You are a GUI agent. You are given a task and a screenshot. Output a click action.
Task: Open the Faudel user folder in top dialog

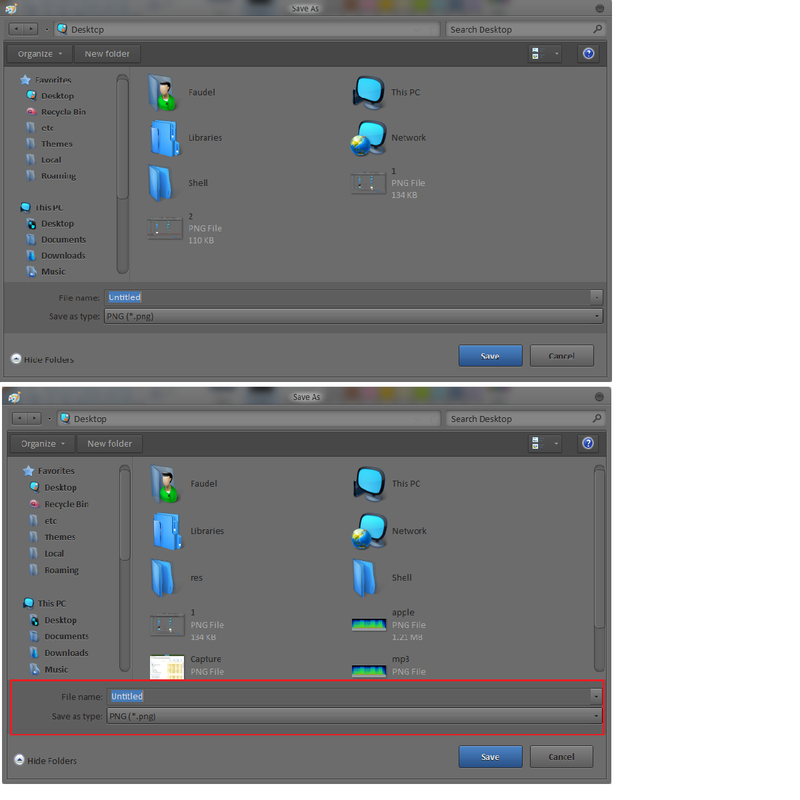[164, 93]
